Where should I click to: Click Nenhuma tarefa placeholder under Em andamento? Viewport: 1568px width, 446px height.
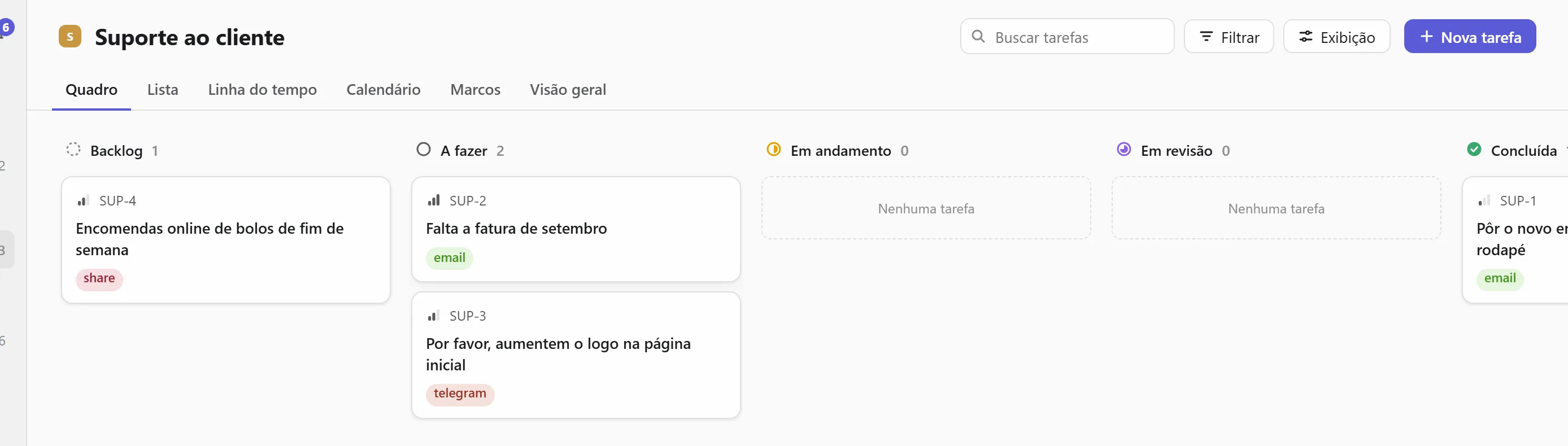pos(926,209)
